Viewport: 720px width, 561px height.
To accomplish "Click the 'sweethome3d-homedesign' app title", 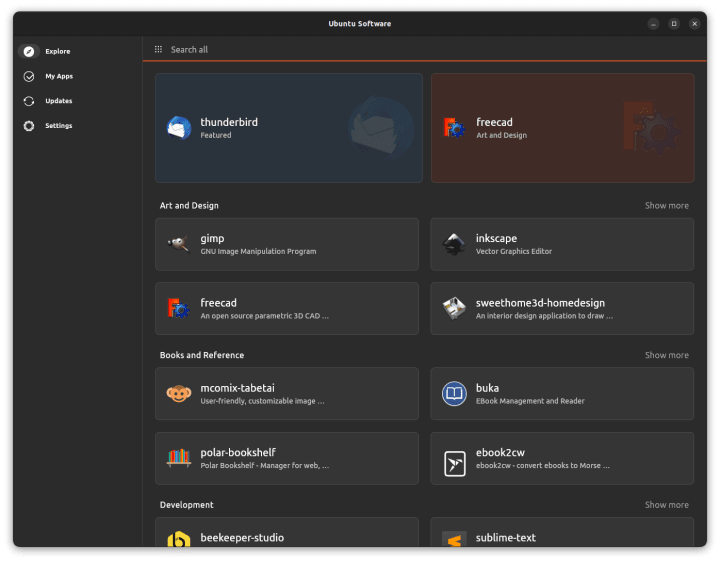I will tap(540, 303).
